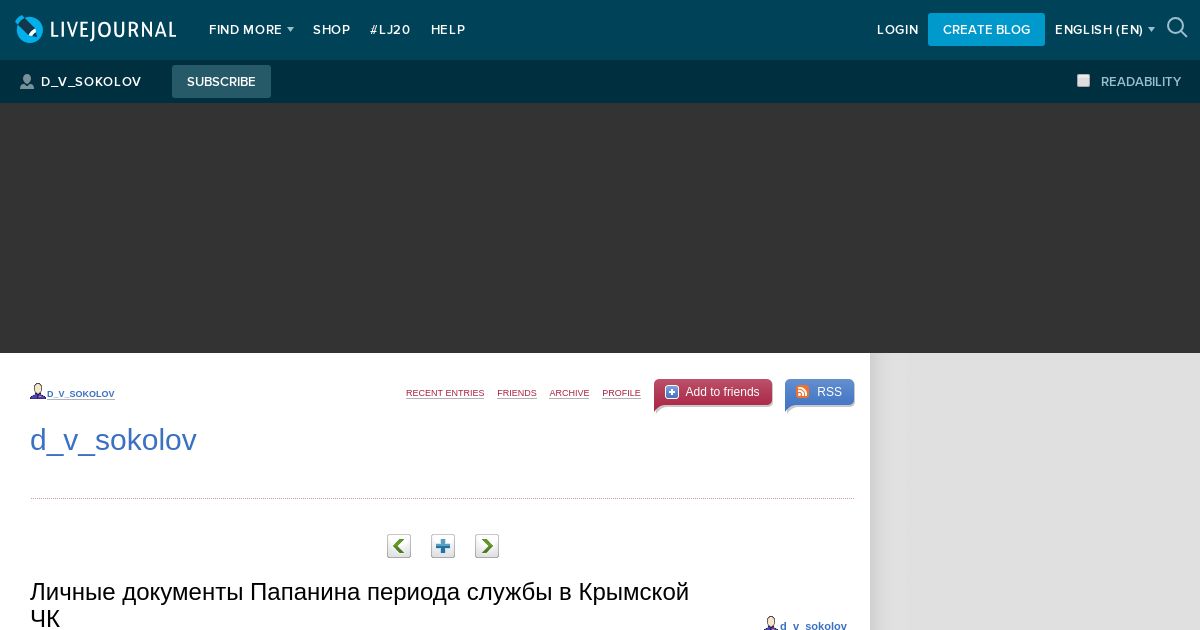Open the #LJ20 menu item
The width and height of the screenshot is (1200, 630).
click(390, 30)
